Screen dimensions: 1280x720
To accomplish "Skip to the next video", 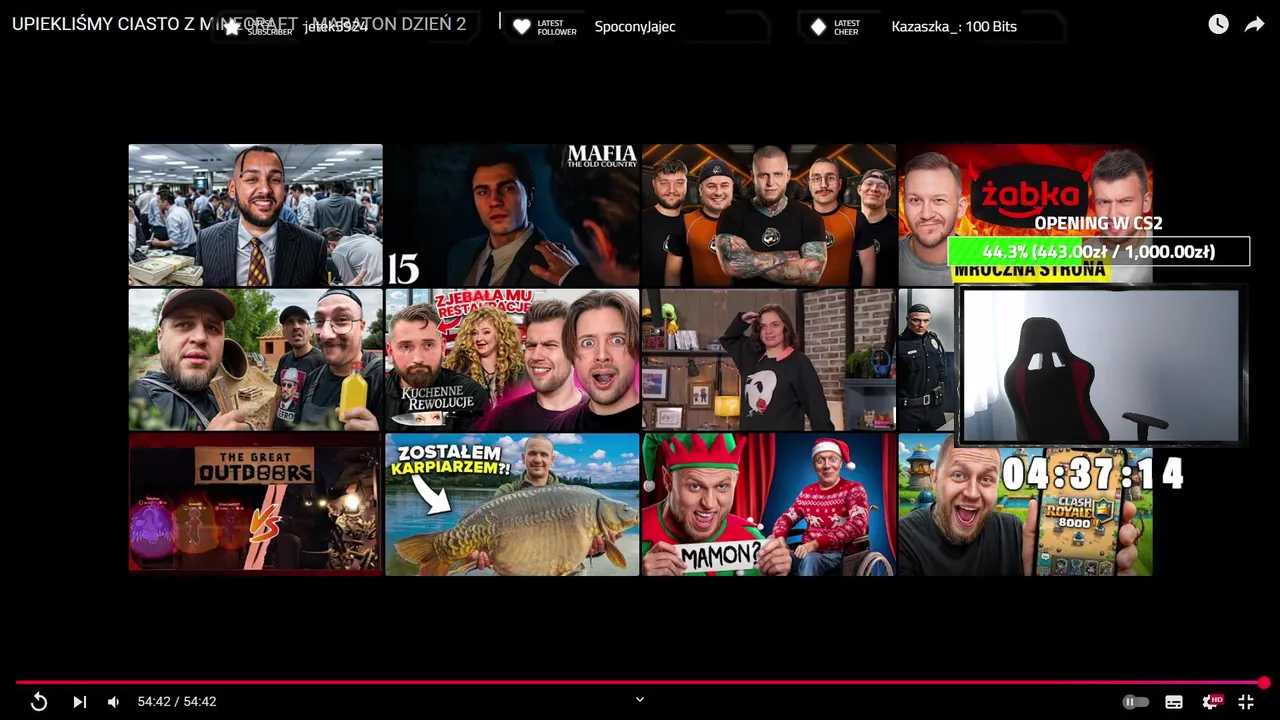I will [80, 702].
